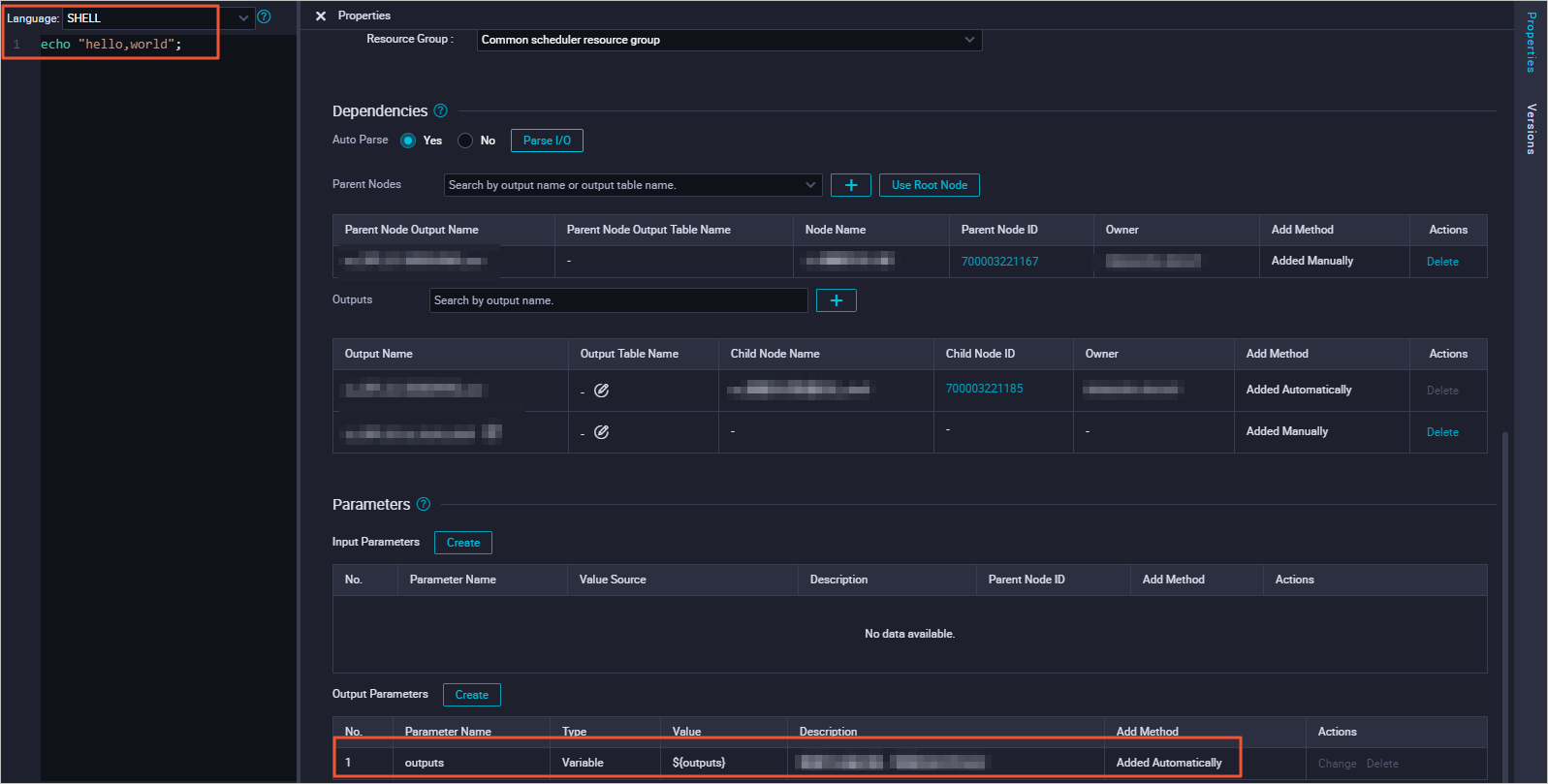The width and height of the screenshot is (1548, 784).
Task: Add parent node with plus button
Action: [x=851, y=185]
